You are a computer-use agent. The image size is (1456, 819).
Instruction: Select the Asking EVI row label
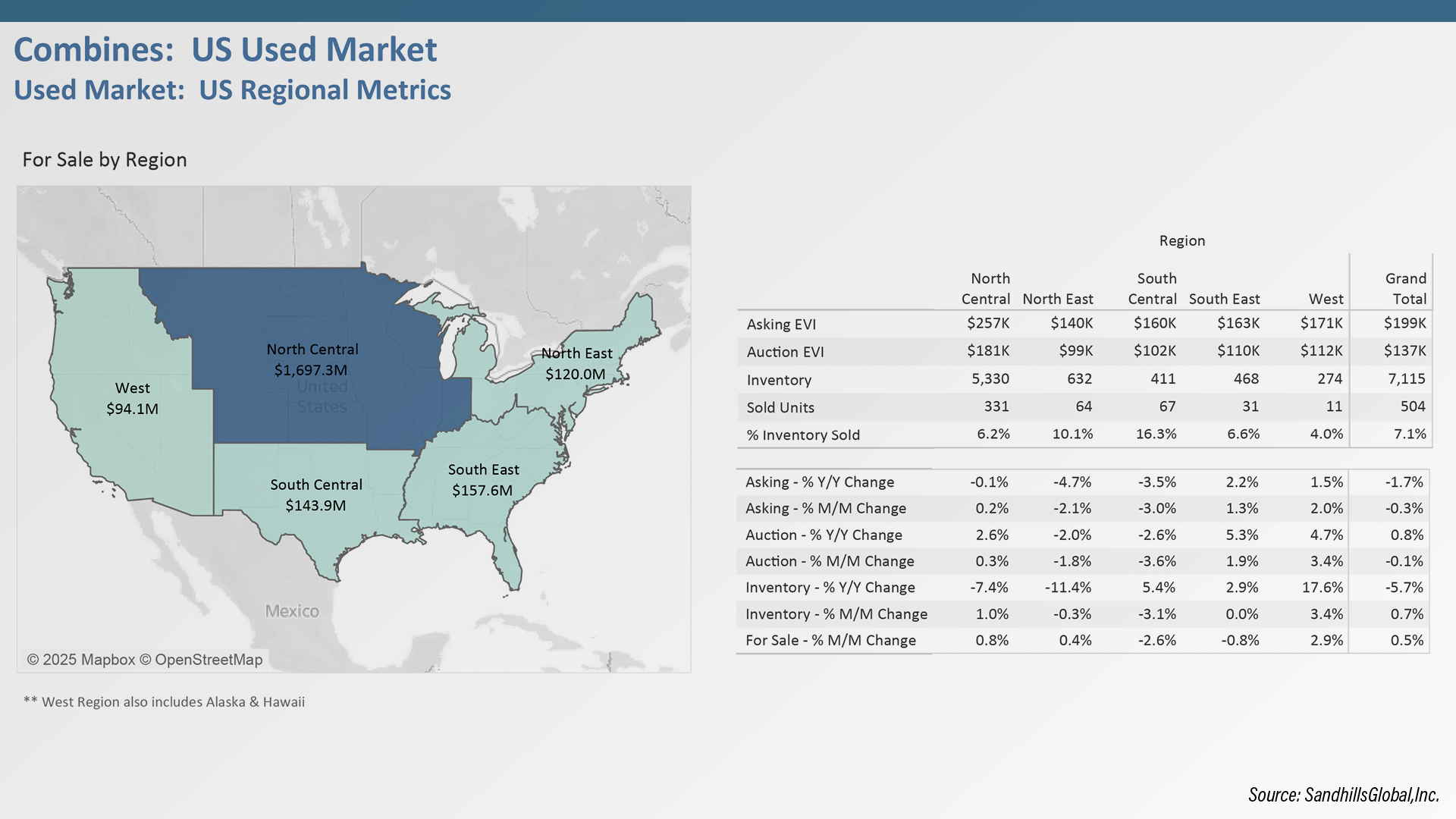click(x=781, y=325)
